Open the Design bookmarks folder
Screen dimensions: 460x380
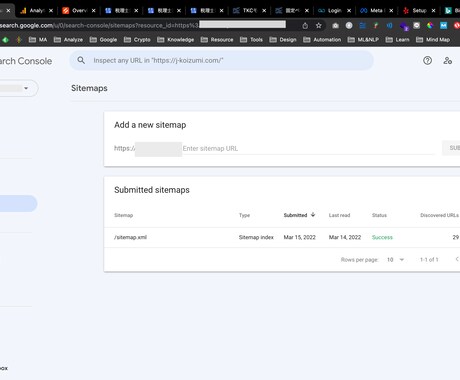[x=283, y=40]
